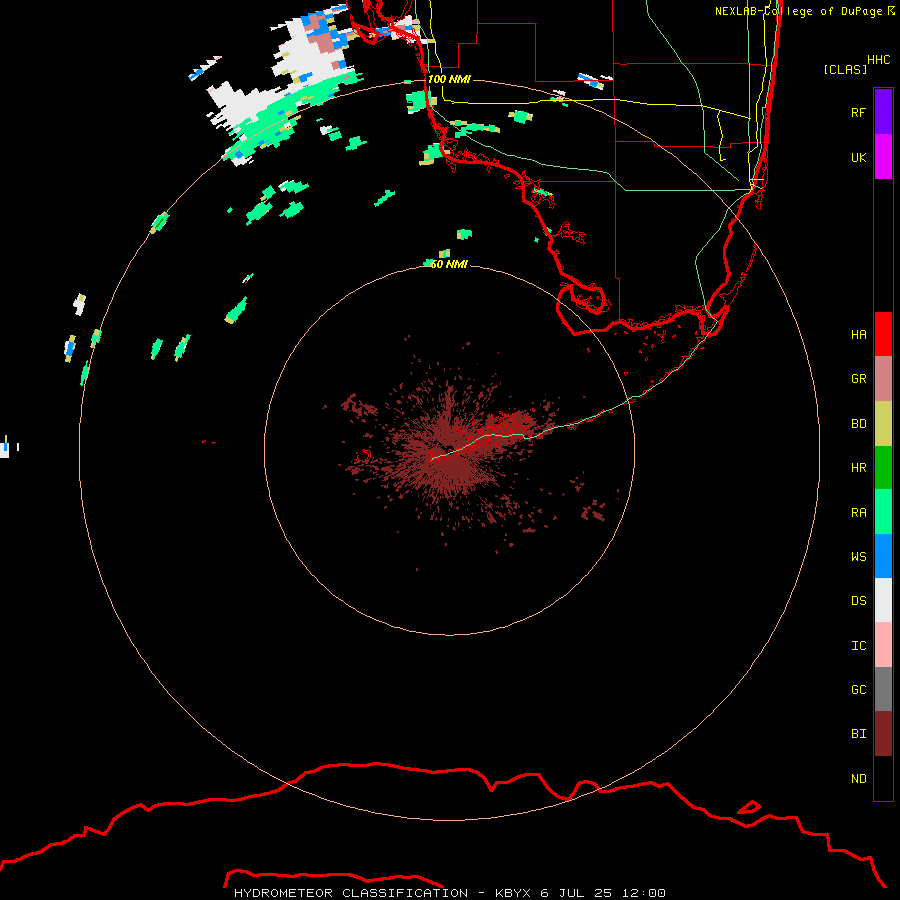Click the dusty pink GR legend swatch
The height and width of the screenshot is (900, 900).
883,379
